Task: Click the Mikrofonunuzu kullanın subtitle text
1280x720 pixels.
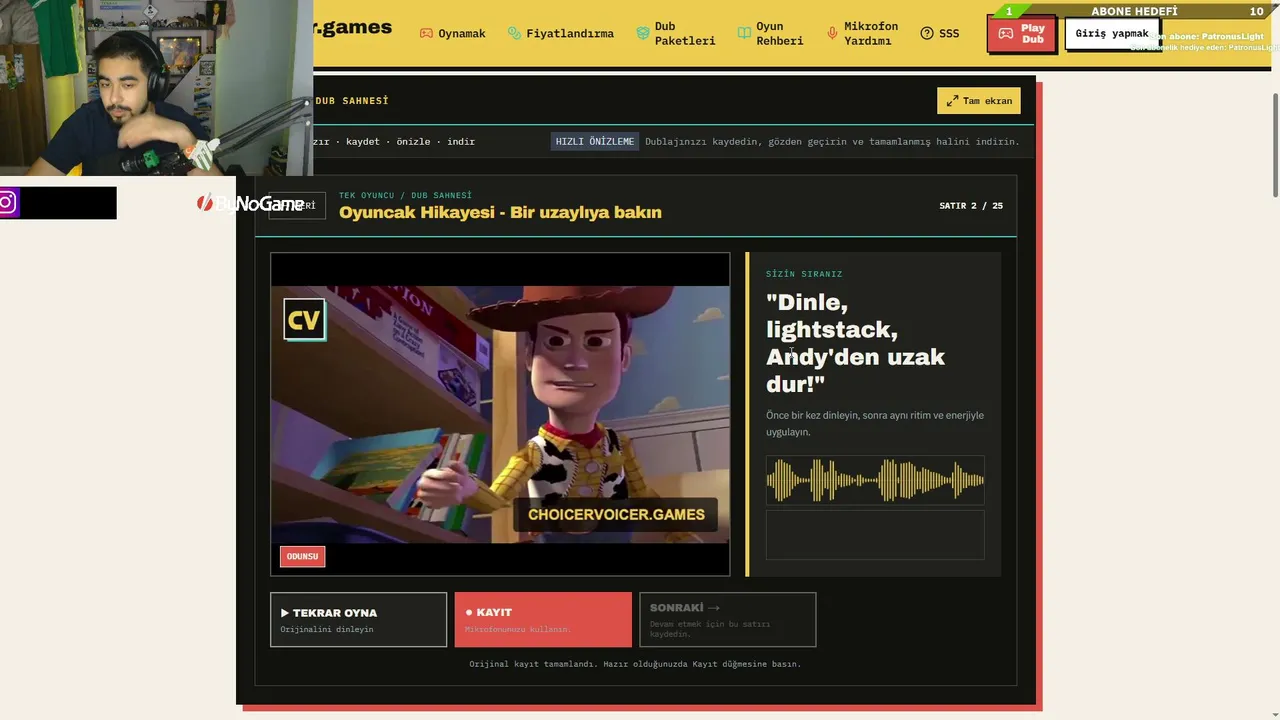Action: pyautogui.click(x=518, y=630)
